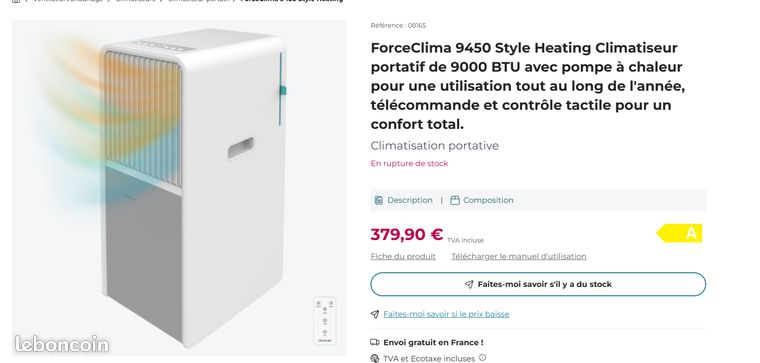Click the delivery truck icon
Image resolution: width=760 pixels, height=363 pixels.
coord(375,342)
